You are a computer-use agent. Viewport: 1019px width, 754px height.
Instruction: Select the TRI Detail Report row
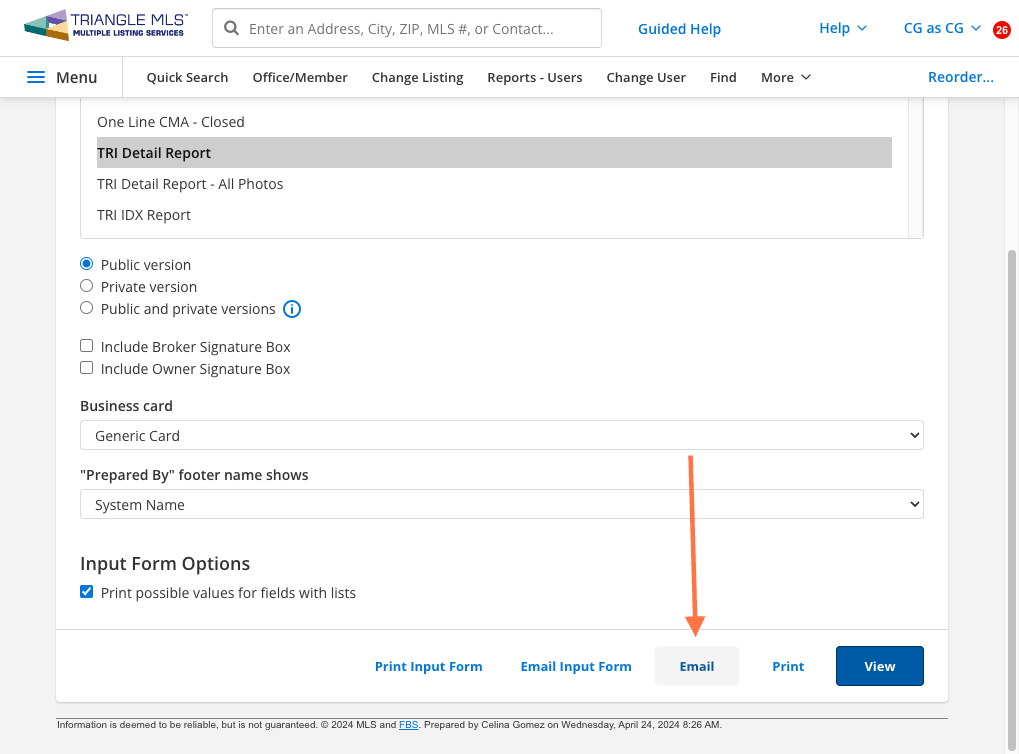coord(494,153)
